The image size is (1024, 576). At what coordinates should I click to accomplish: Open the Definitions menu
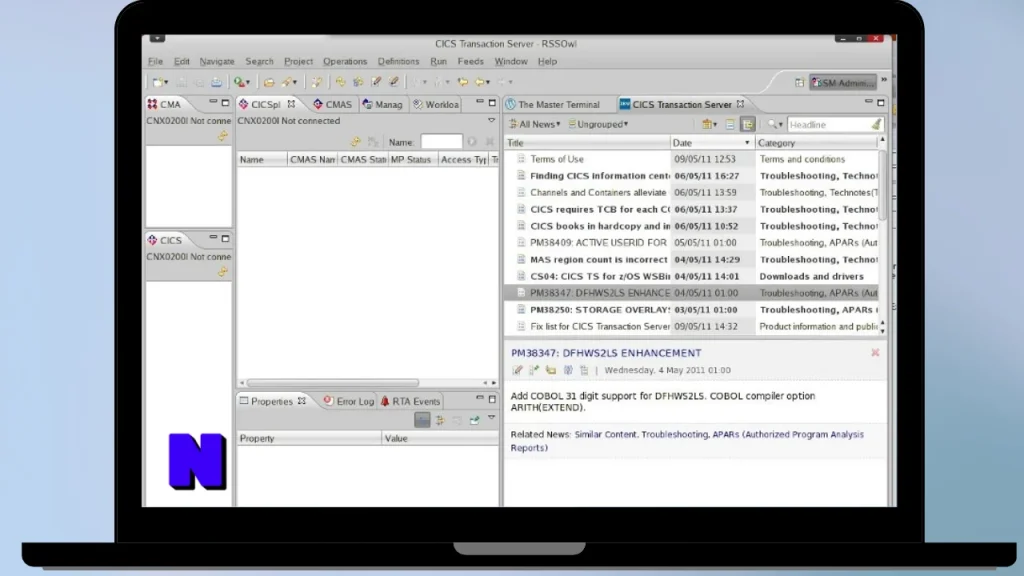(x=398, y=61)
